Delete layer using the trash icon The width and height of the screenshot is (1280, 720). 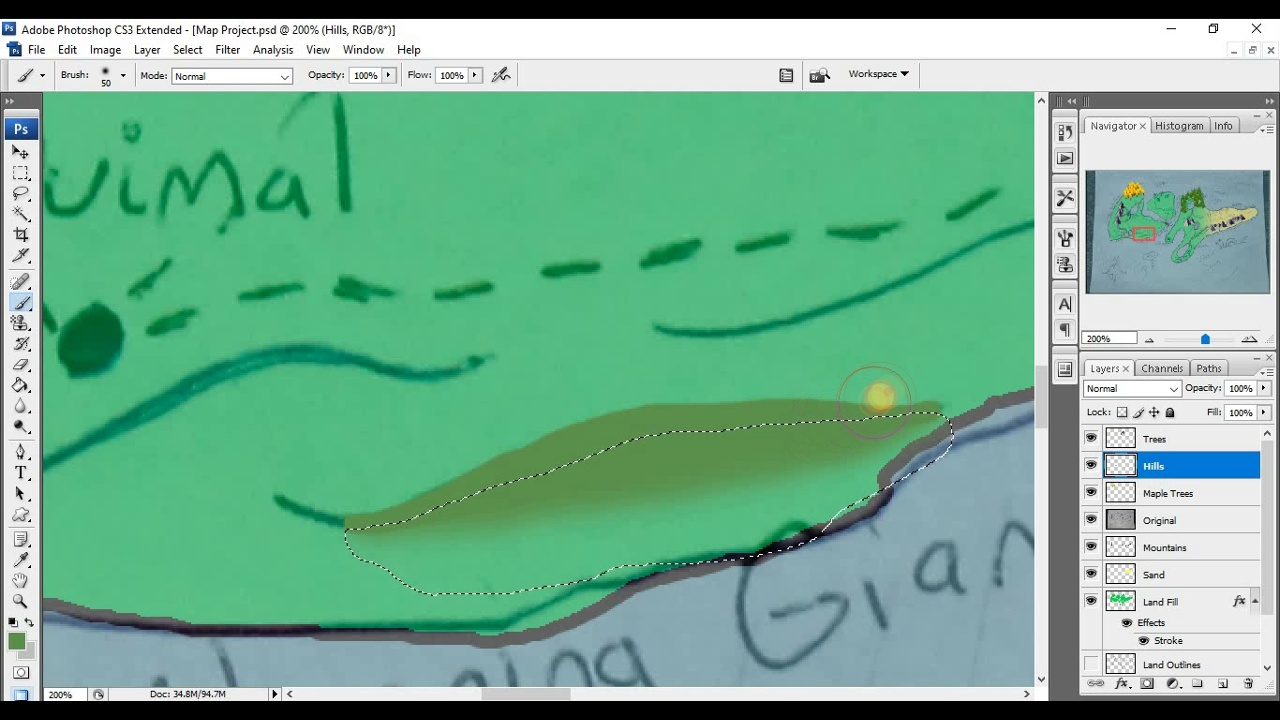click(1248, 684)
